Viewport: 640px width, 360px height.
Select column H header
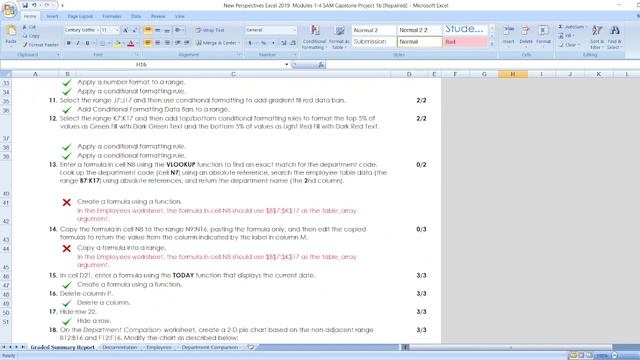[513, 74]
